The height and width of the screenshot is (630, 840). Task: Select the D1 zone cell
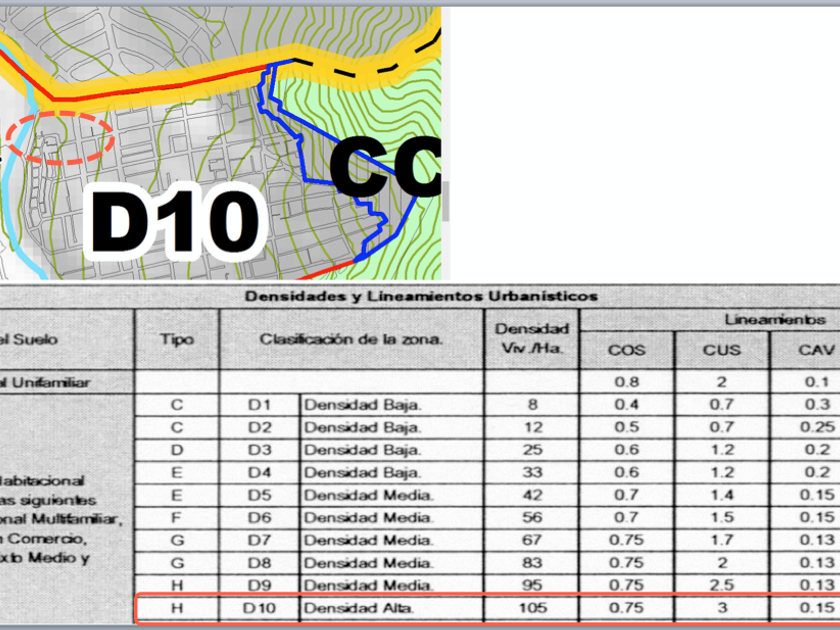click(x=260, y=404)
